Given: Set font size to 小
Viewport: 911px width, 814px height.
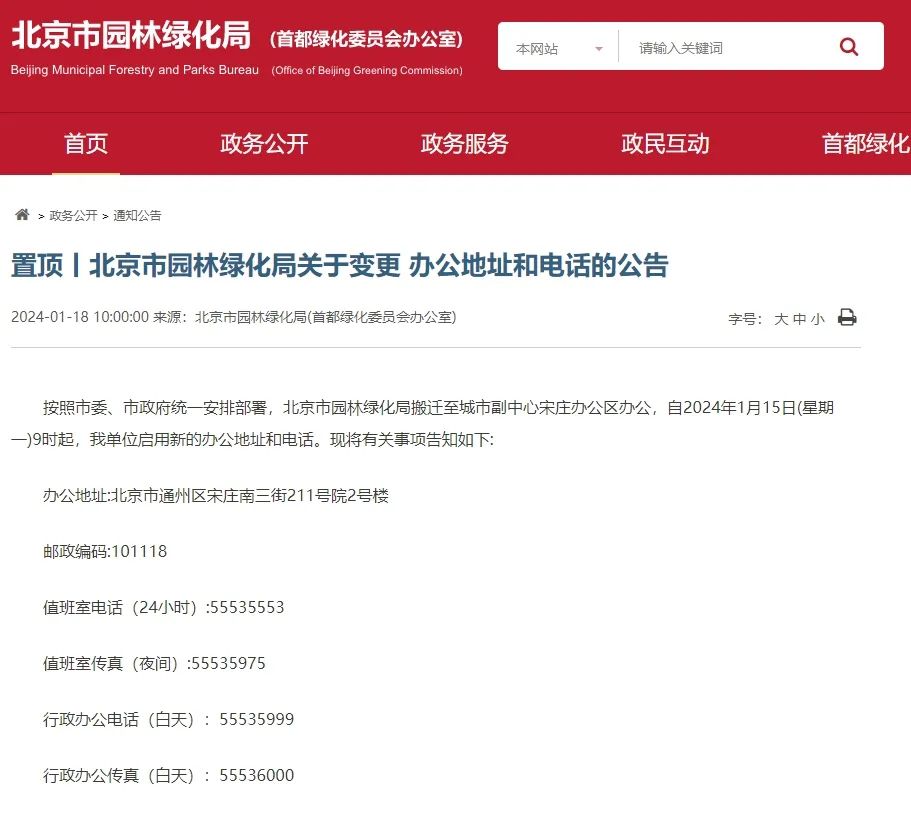Looking at the screenshot, I should [817, 319].
